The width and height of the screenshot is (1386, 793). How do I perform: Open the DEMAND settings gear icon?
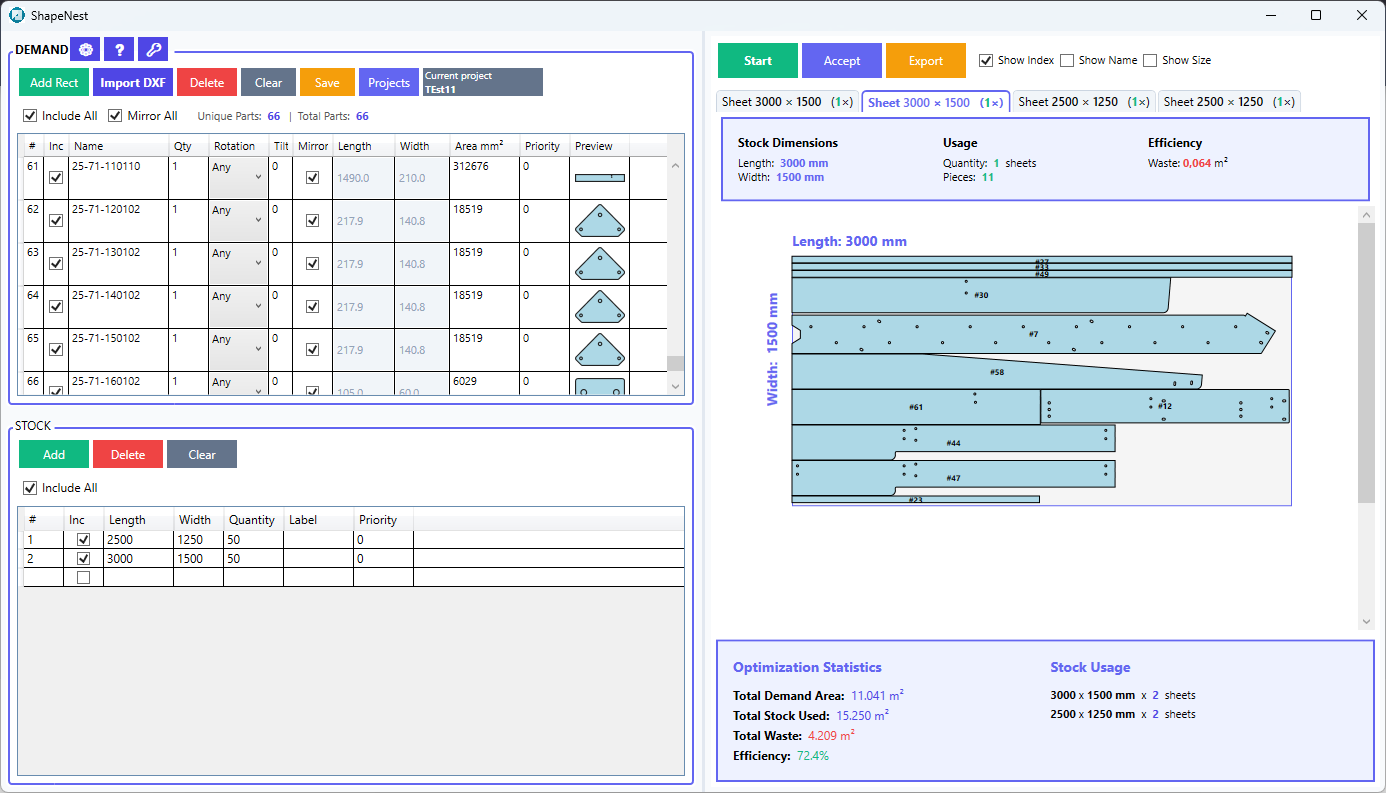click(x=85, y=48)
